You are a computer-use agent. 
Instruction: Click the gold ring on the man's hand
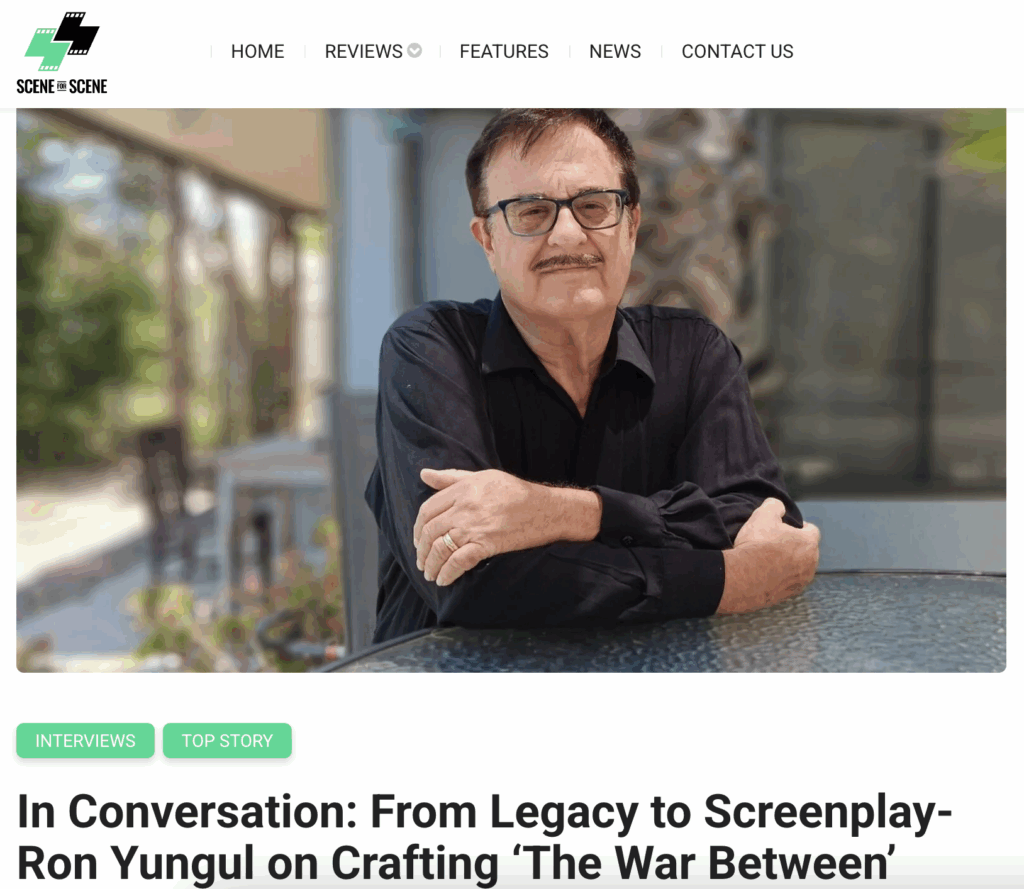click(x=449, y=541)
